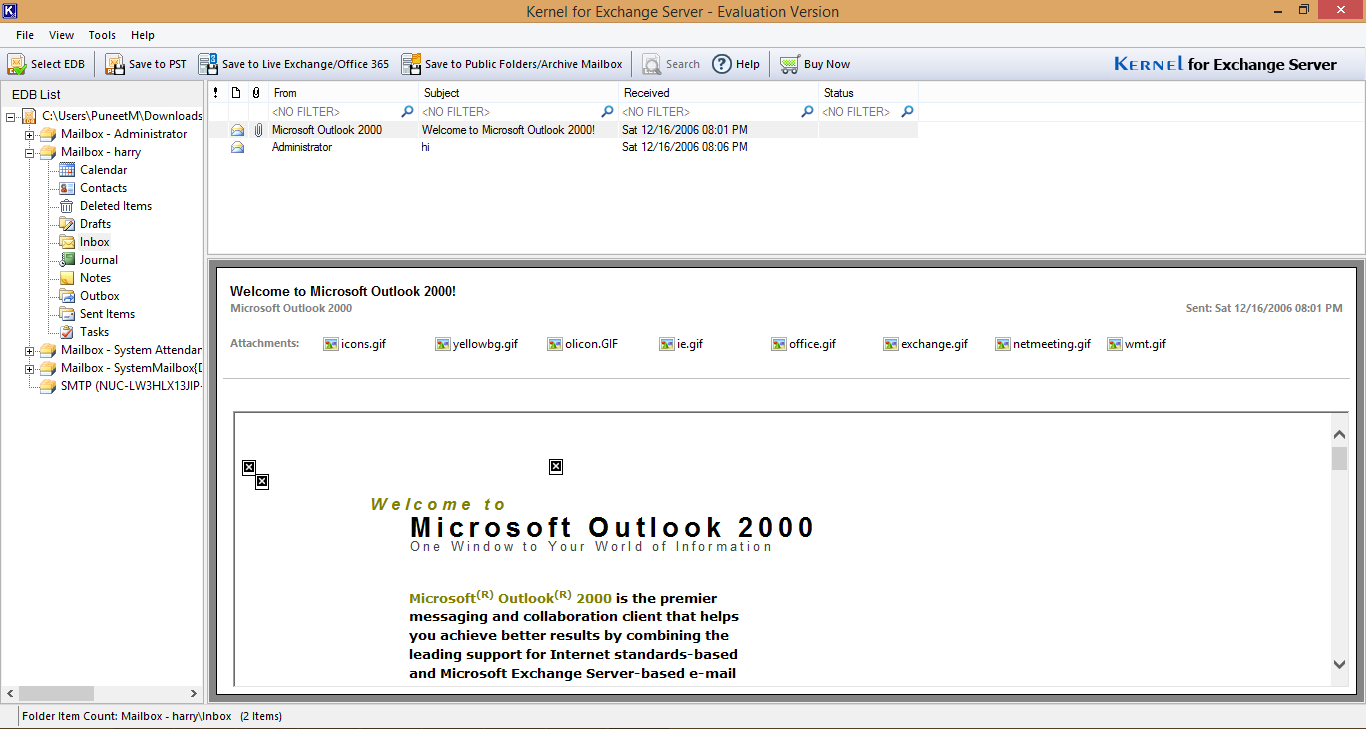
Task: Open the Journal folder icon
Action: coord(67,260)
